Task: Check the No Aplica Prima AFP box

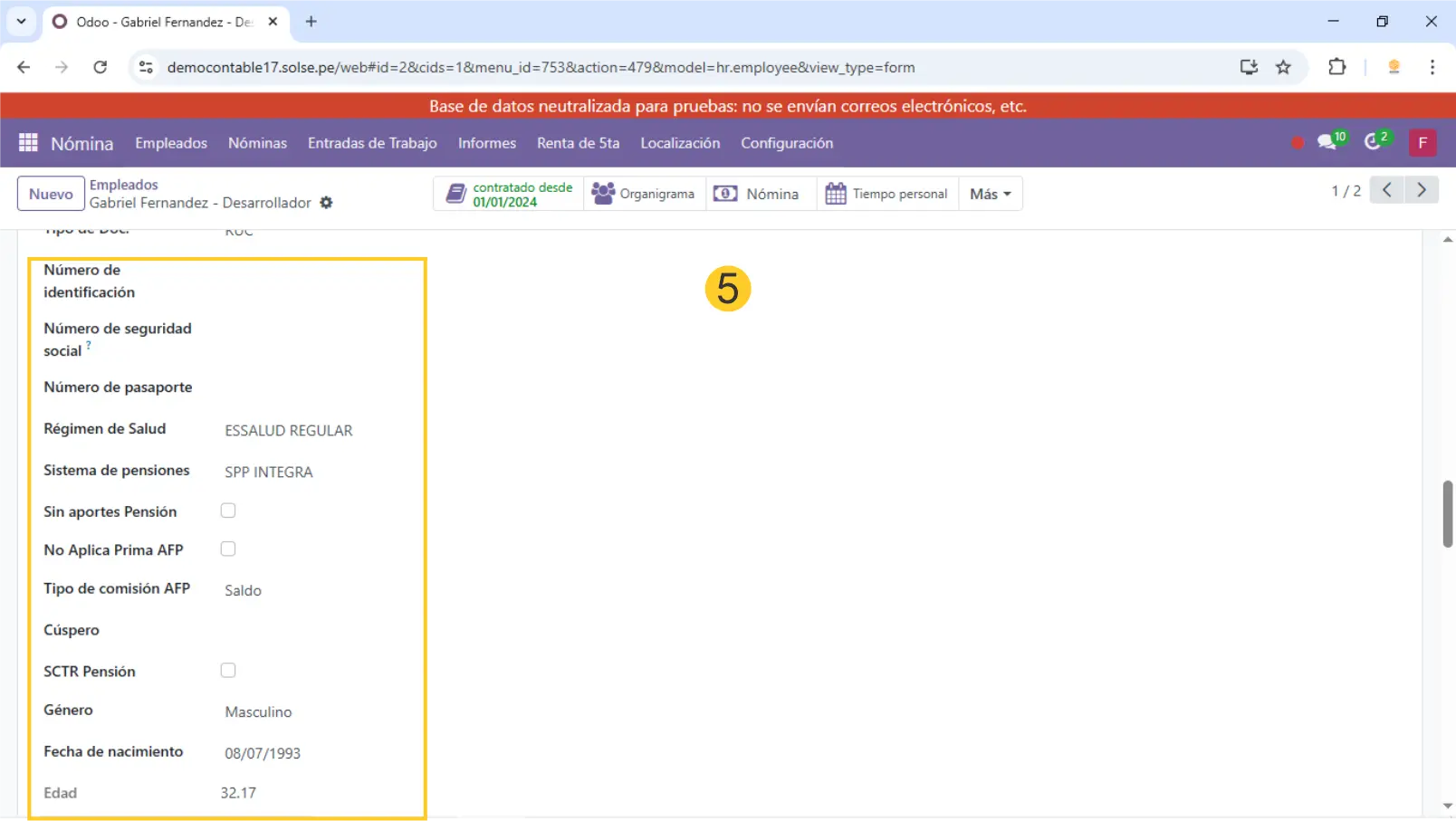Action: pos(228,549)
